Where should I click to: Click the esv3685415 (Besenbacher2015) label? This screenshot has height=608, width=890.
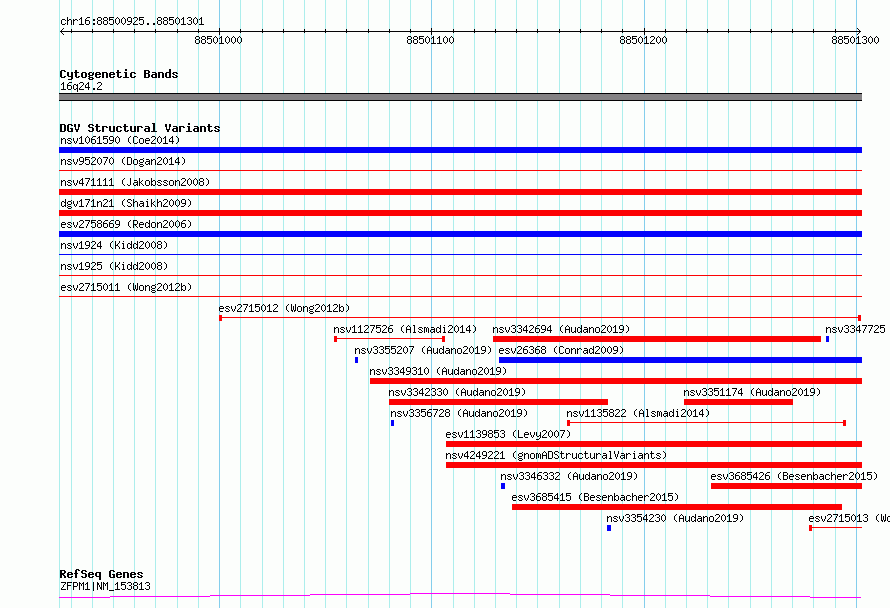(595, 497)
